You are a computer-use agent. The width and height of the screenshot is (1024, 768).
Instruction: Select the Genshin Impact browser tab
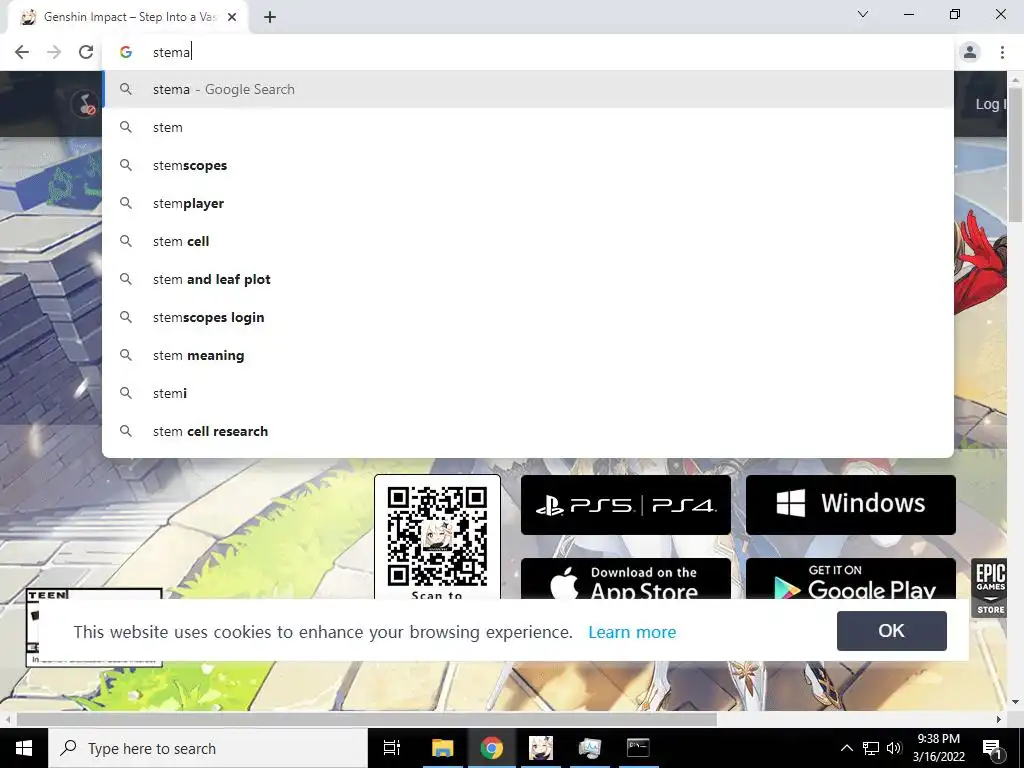pyautogui.click(x=128, y=17)
